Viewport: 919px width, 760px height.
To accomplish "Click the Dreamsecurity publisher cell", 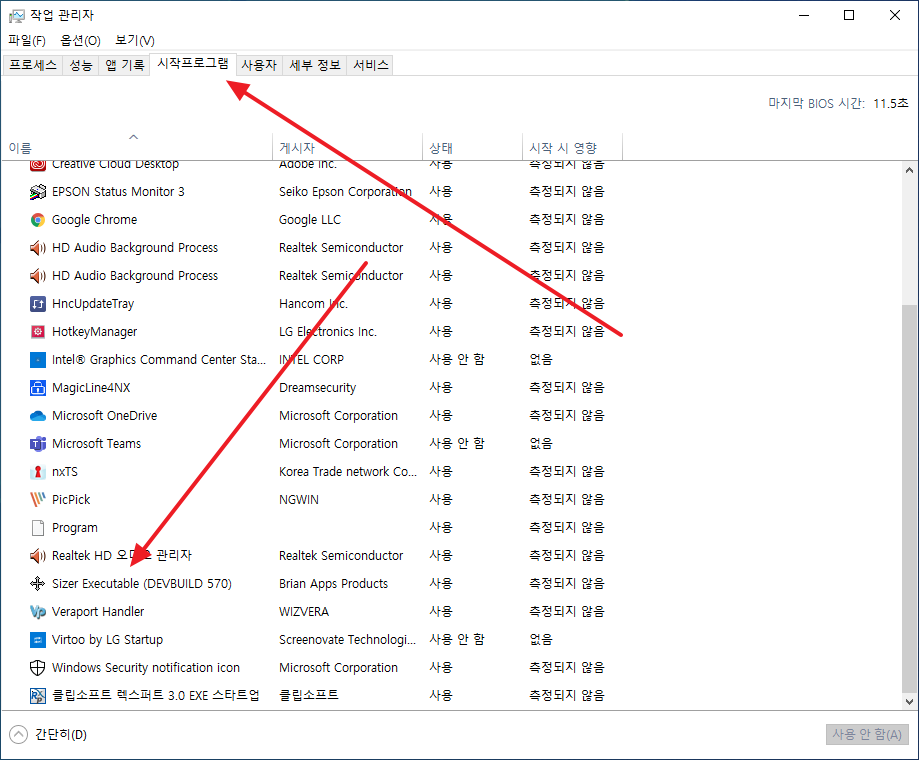I will [318, 387].
